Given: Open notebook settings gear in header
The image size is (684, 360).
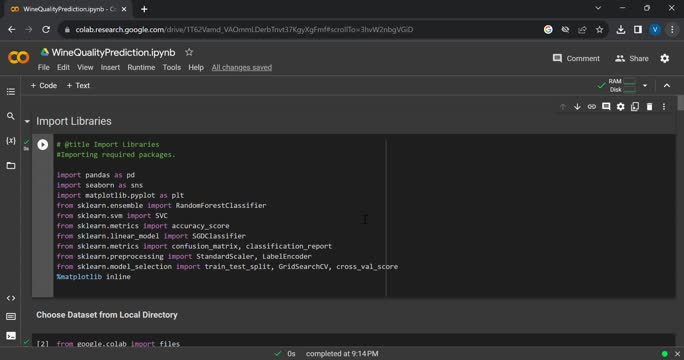Looking at the screenshot, I should 664,58.
